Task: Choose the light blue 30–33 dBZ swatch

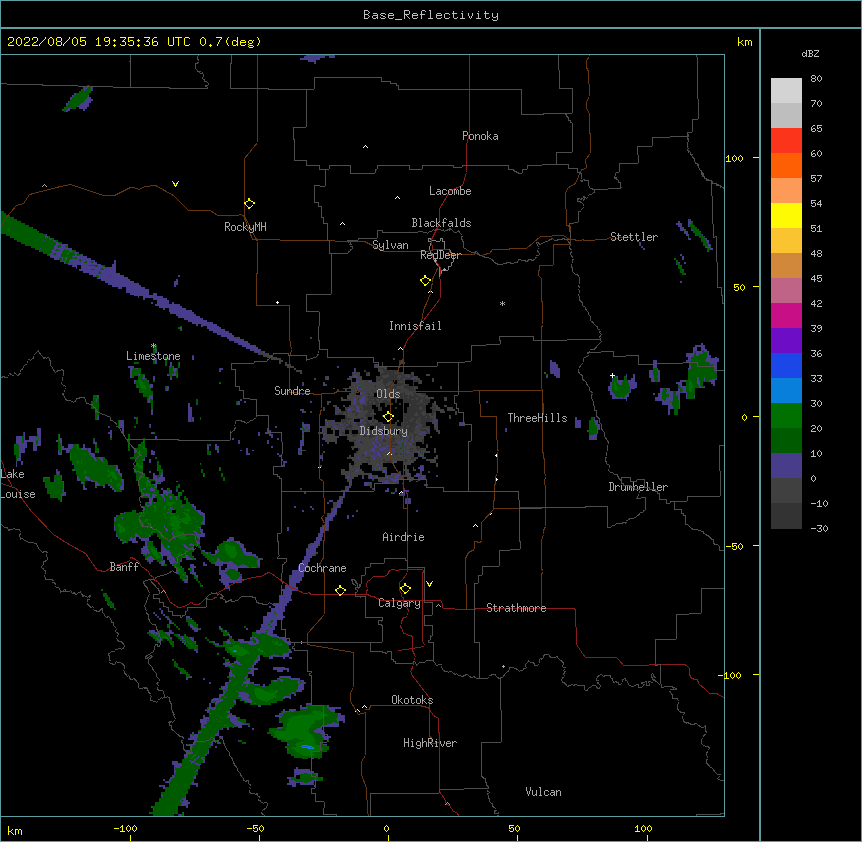Action: coord(786,390)
